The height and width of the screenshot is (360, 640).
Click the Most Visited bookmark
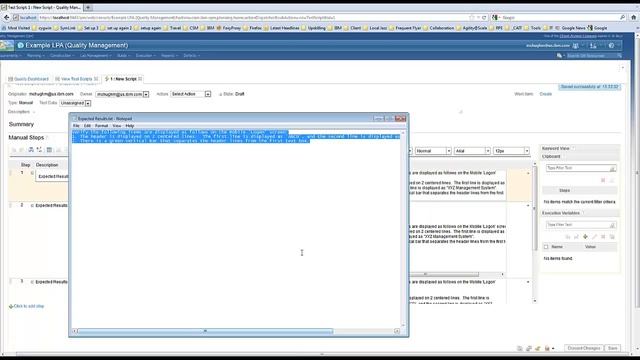click(16, 28)
